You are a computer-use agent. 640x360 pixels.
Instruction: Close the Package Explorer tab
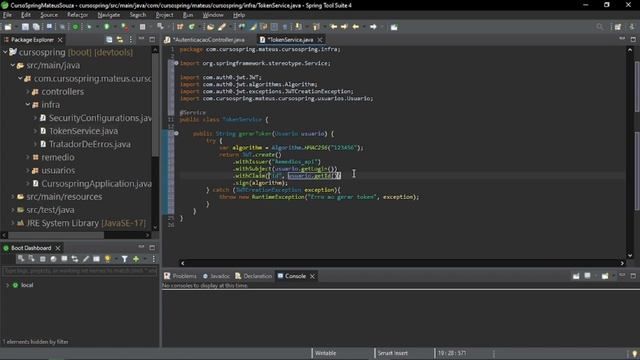pyautogui.click(x=60, y=40)
